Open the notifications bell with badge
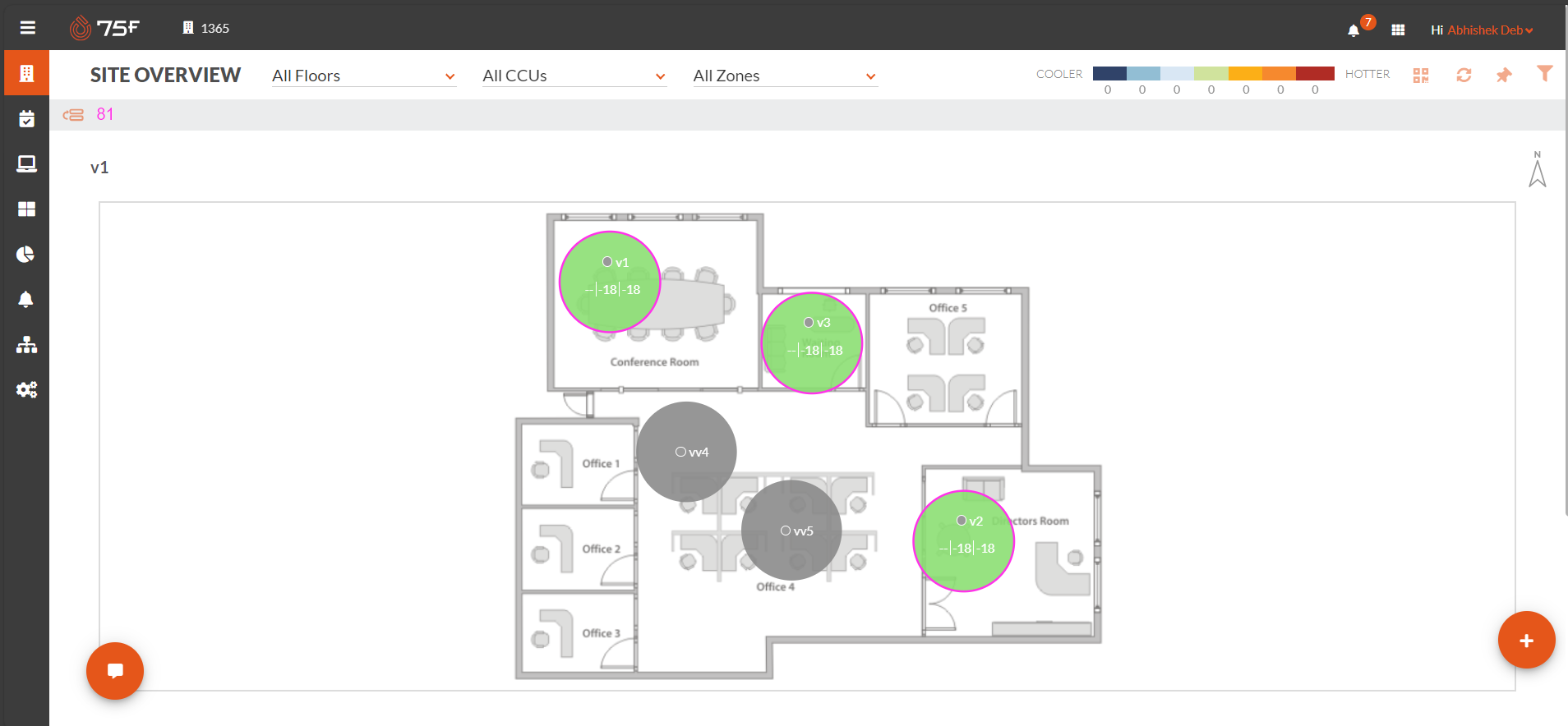Screen dimensions: 1568x726 tap(1354, 30)
